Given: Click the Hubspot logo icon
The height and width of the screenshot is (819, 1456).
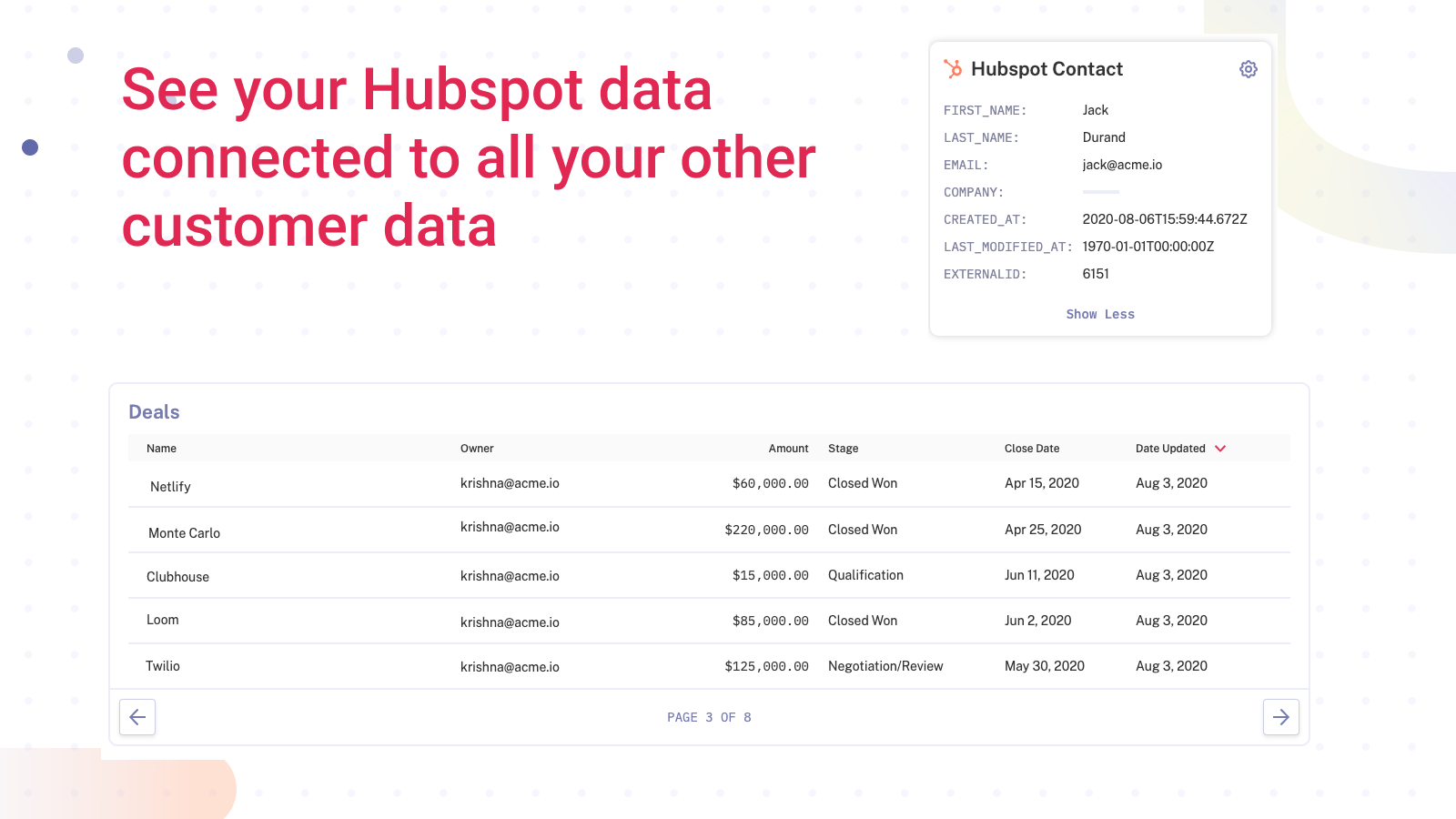Looking at the screenshot, I should [953, 69].
